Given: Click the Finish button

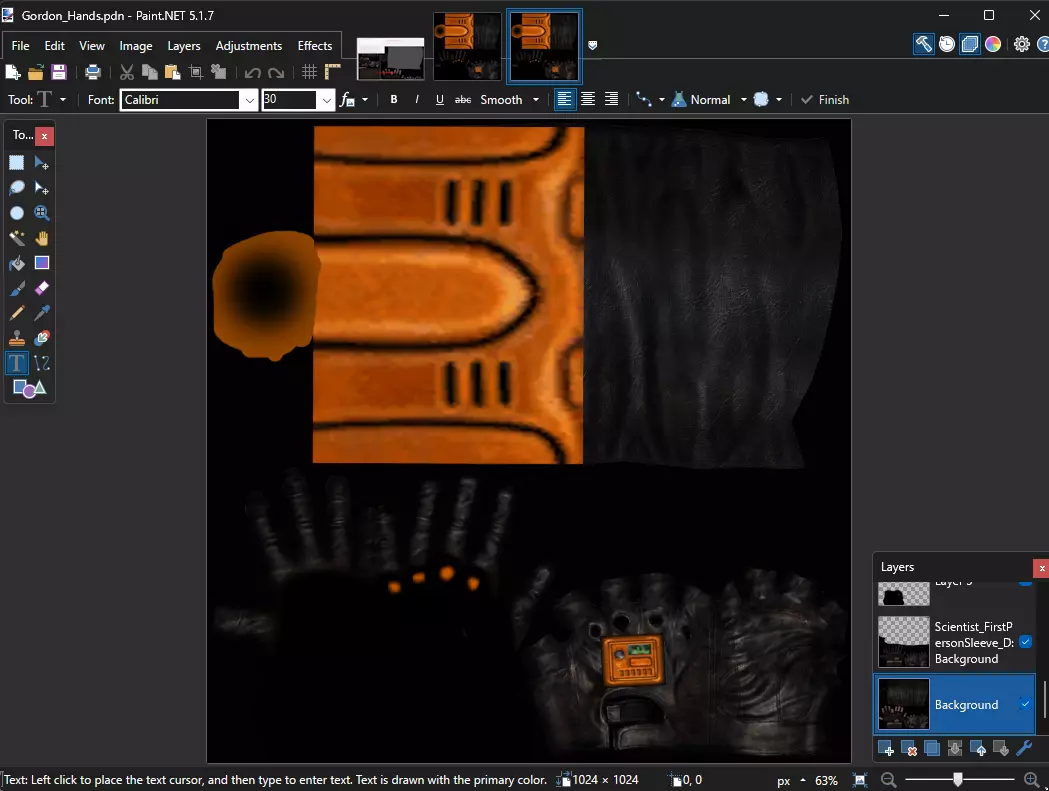Looking at the screenshot, I should click(825, 100).
